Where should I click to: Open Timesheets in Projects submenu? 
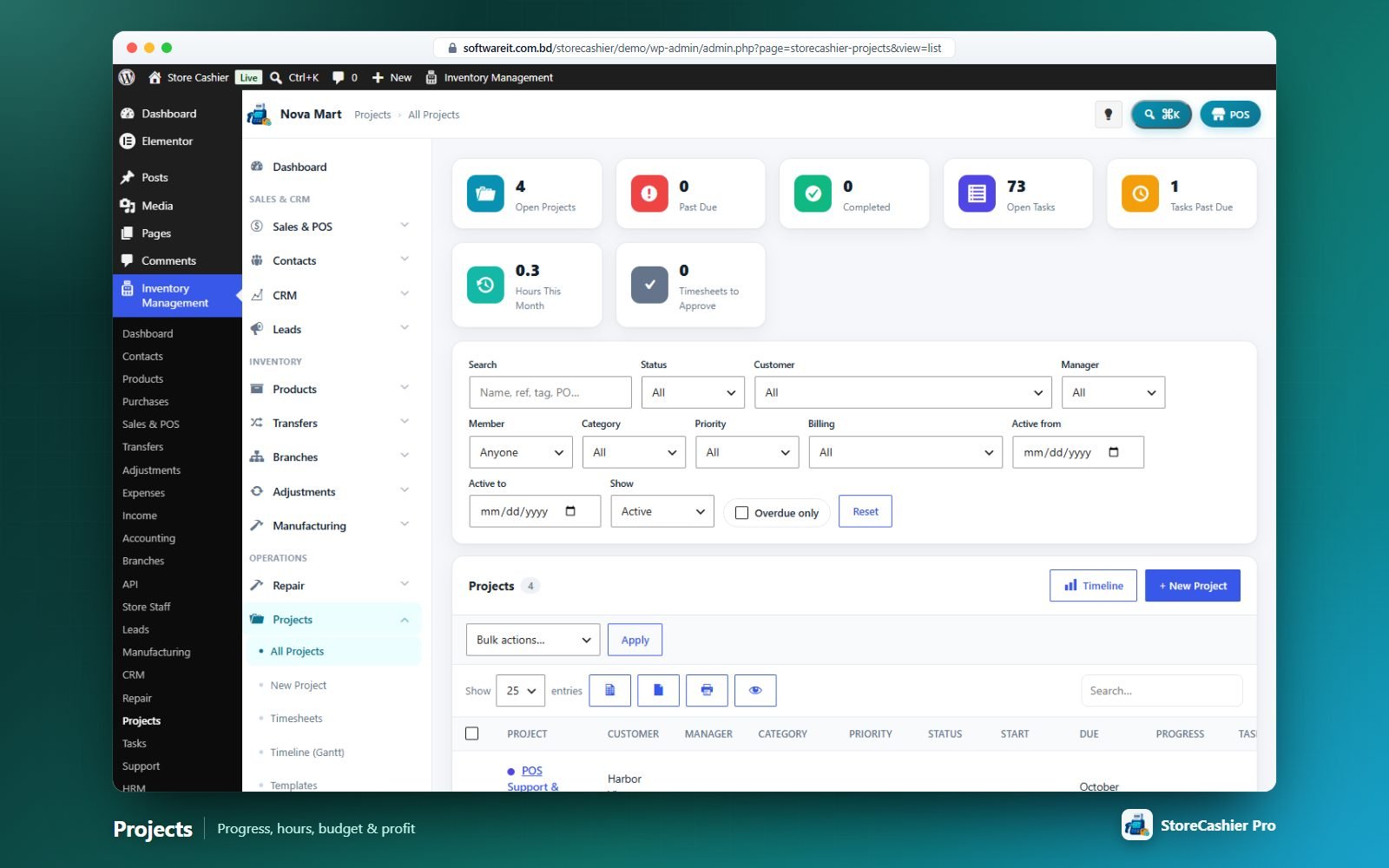tap(296, 719)
